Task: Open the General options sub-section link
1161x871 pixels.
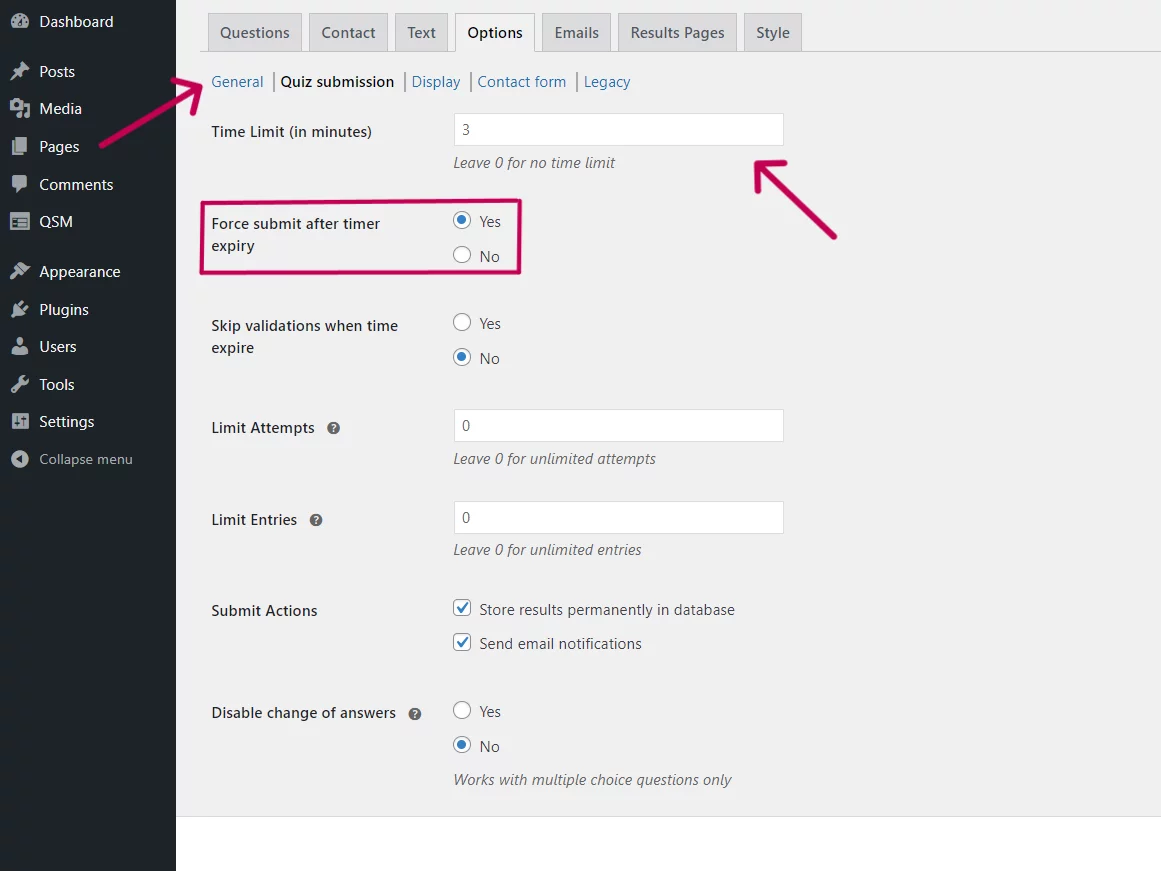Action: pos(237,81)
